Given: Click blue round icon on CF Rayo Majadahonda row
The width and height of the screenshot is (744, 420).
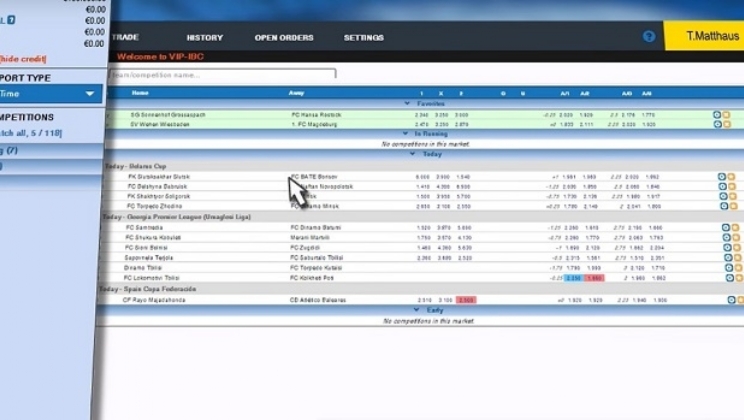Looking at the screenshot, I should point(731,300).
